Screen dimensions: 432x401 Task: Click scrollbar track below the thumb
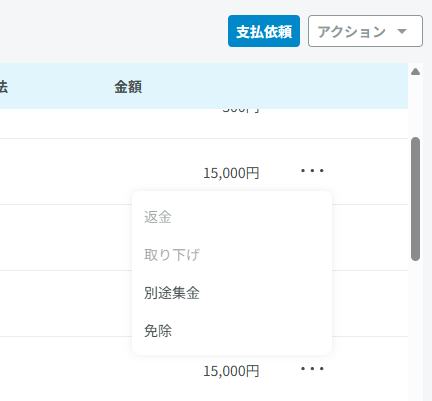click(415, 330)
